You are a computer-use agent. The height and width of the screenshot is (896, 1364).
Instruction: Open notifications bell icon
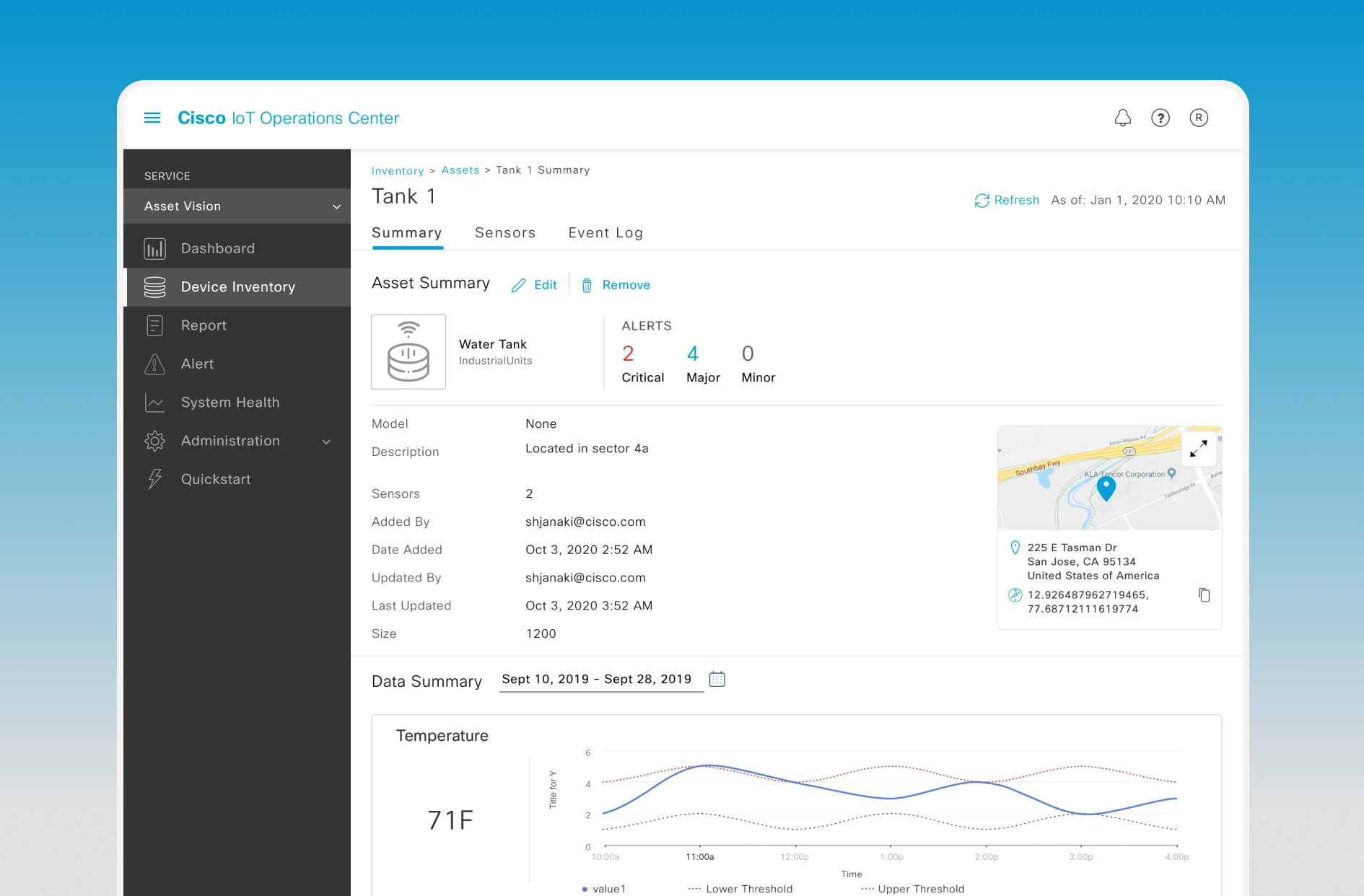click(1123, 118)
